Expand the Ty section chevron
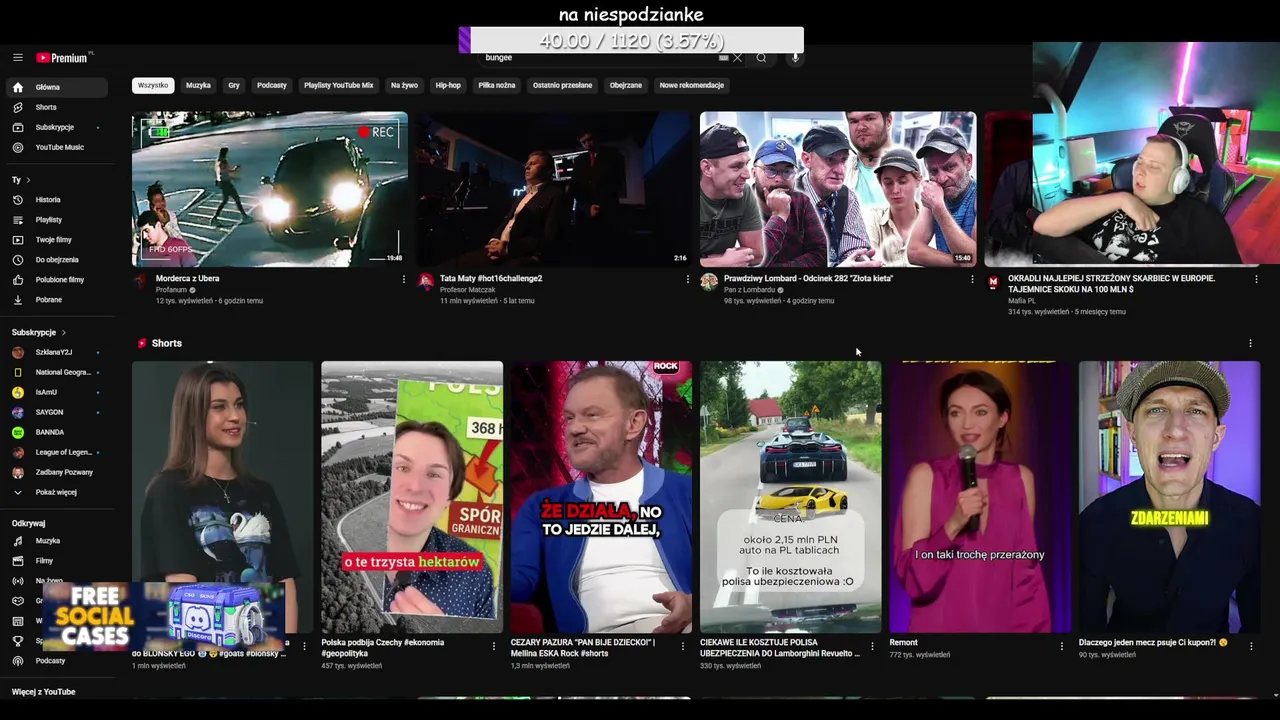This screenshot has height=720, width=1280. point(28,180)
